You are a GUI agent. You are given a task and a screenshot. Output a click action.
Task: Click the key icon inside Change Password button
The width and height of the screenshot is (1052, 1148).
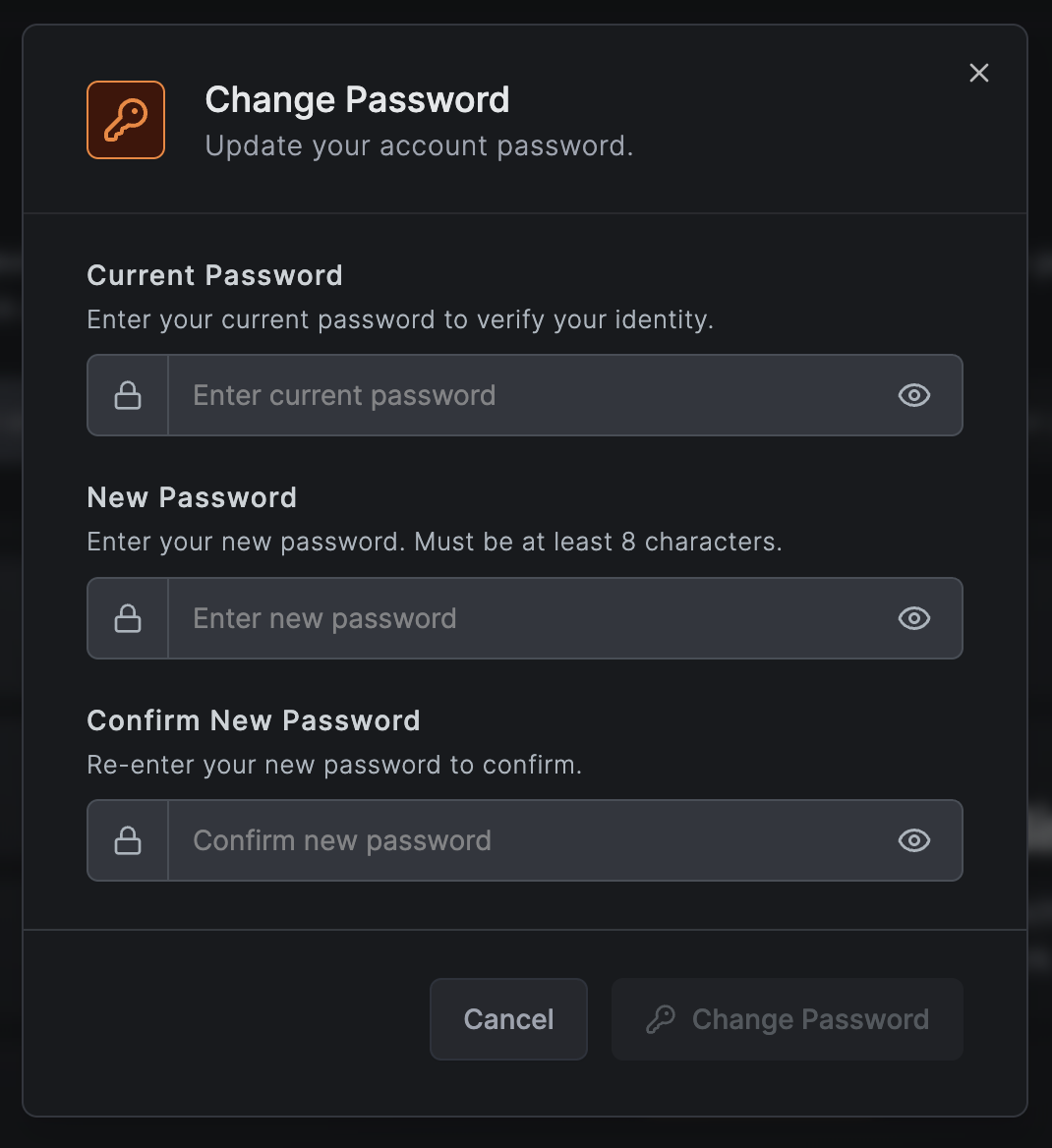click(665, 1019)
